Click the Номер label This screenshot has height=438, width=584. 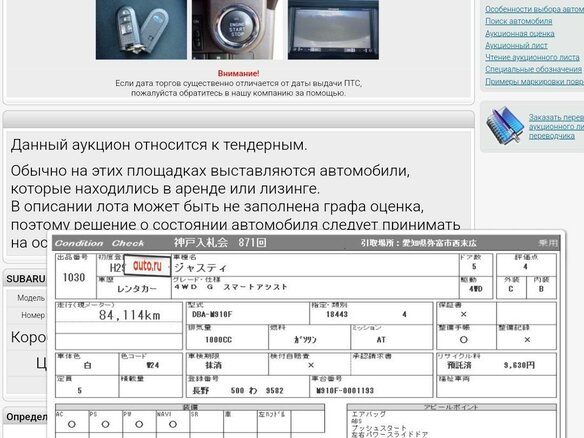click(33, 315)
